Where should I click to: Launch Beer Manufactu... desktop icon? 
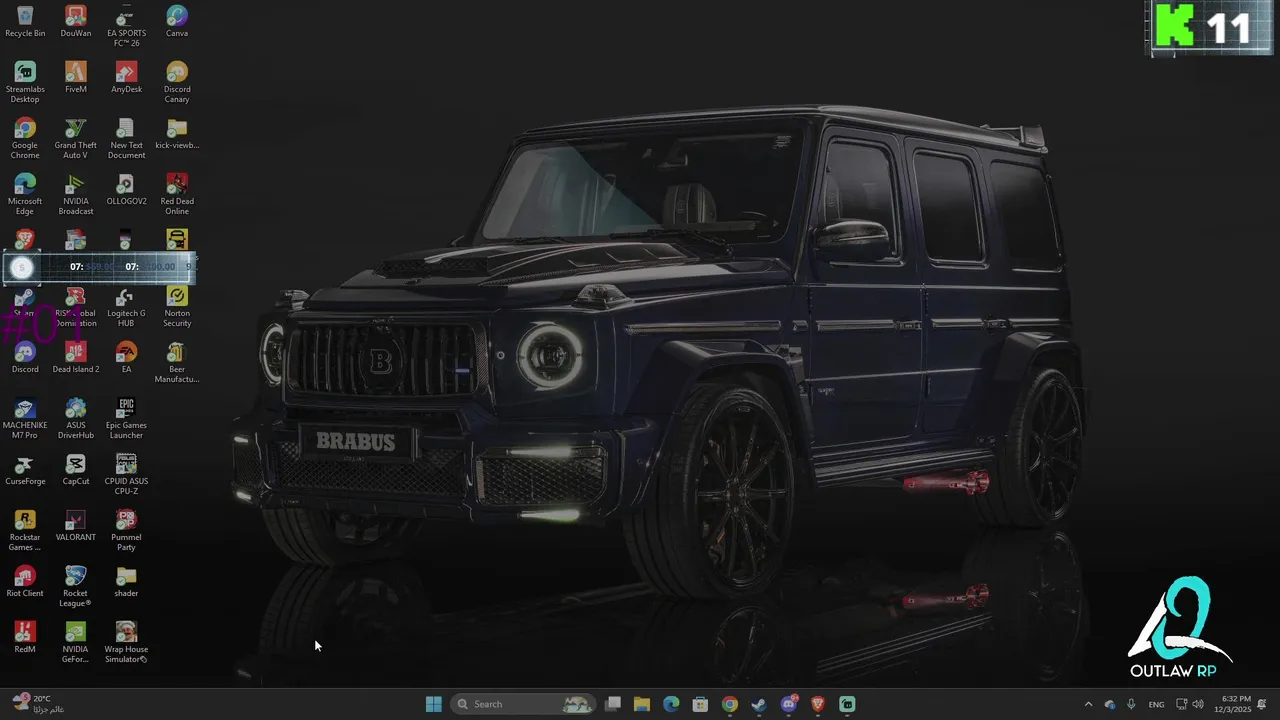[177, 362]
